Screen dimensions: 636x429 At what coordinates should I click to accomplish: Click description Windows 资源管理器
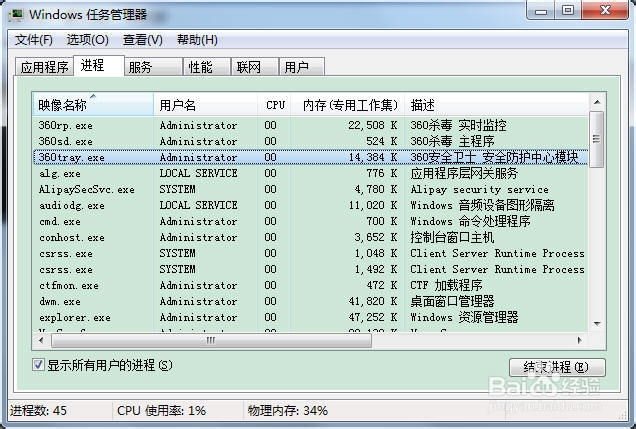click(x=464, y=317)
